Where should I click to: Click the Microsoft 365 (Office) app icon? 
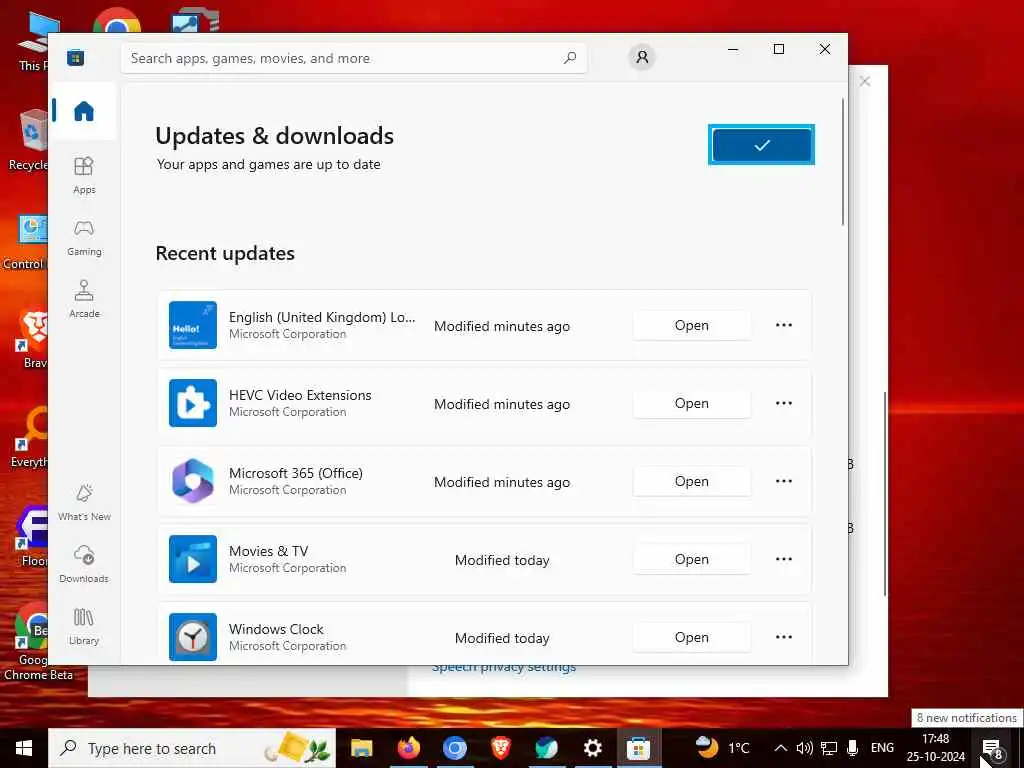coord(193,481)
